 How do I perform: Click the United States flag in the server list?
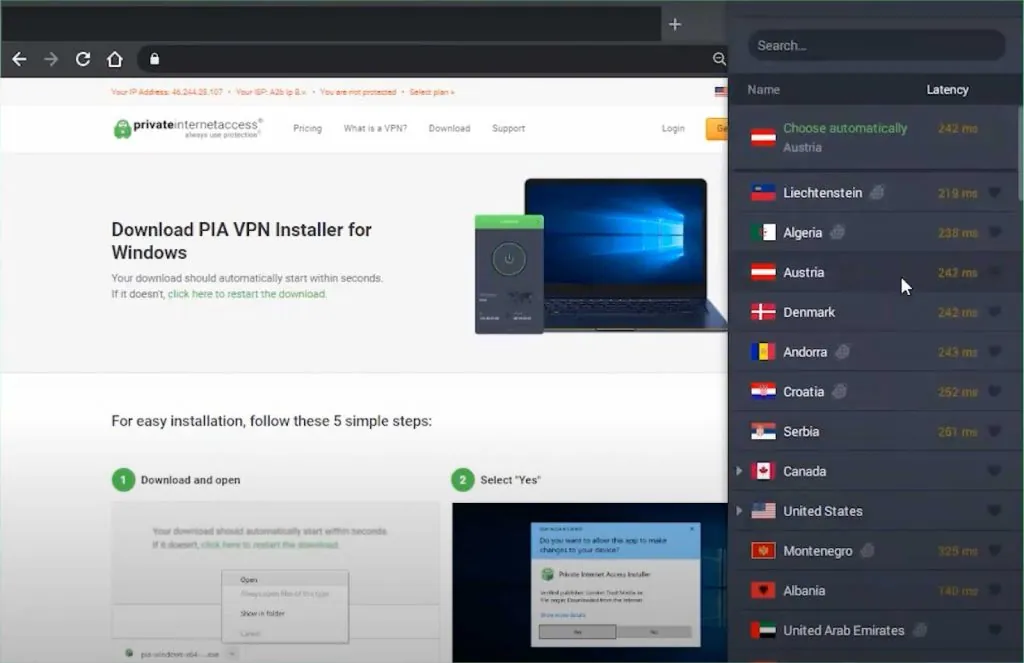(x=763, y=511)
